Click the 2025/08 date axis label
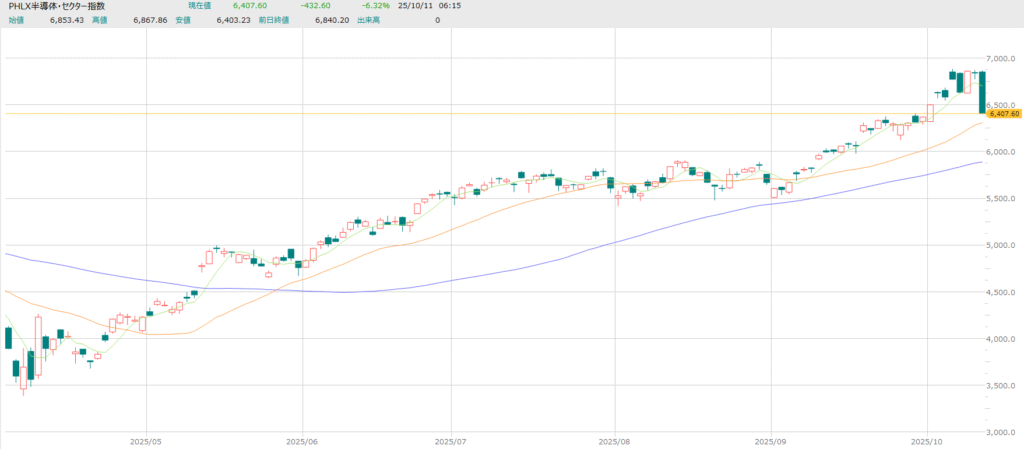Image resolution: width=1024 pixels, height=449 pixels. [x=614, y=440]
